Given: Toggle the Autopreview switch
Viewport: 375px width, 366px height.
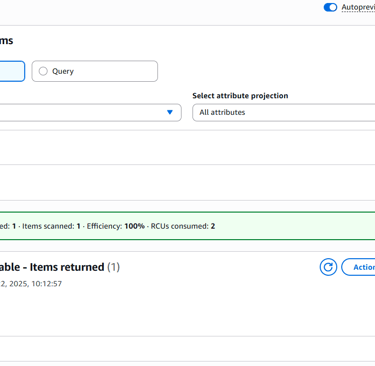Looking at the screenshot, I should point(330,7).
